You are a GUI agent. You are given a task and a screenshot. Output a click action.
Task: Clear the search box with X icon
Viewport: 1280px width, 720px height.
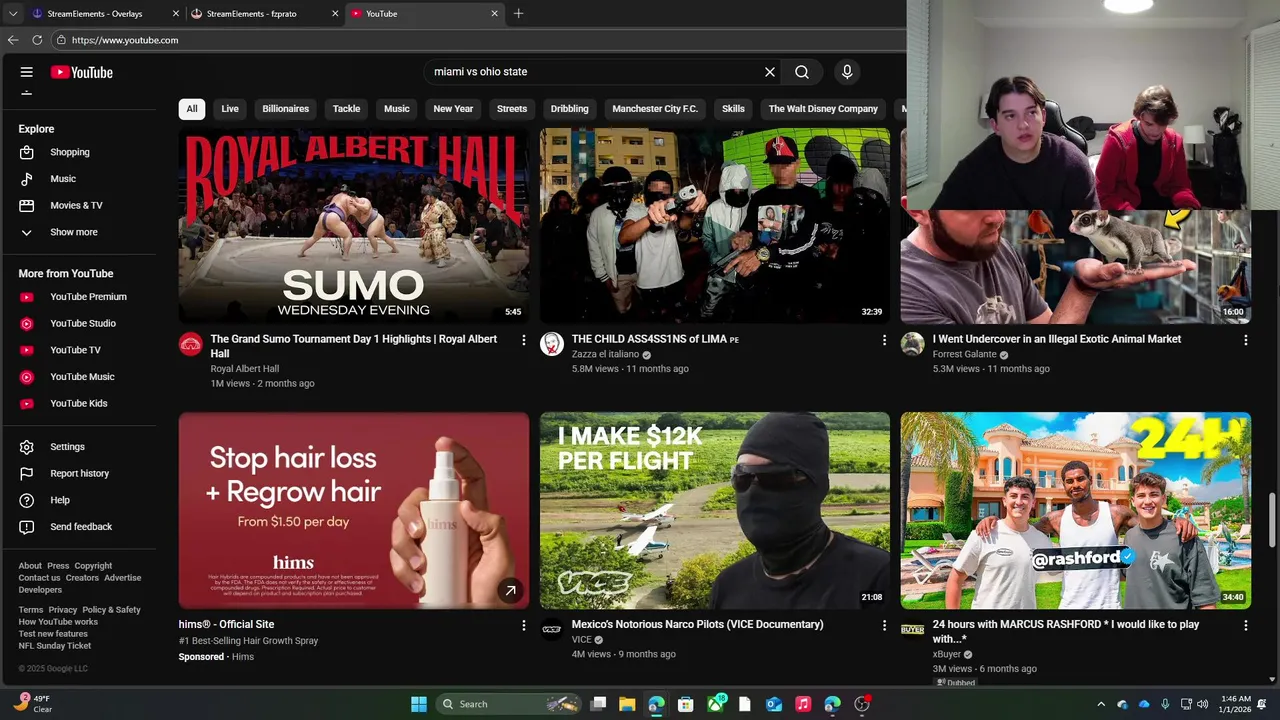770,72
